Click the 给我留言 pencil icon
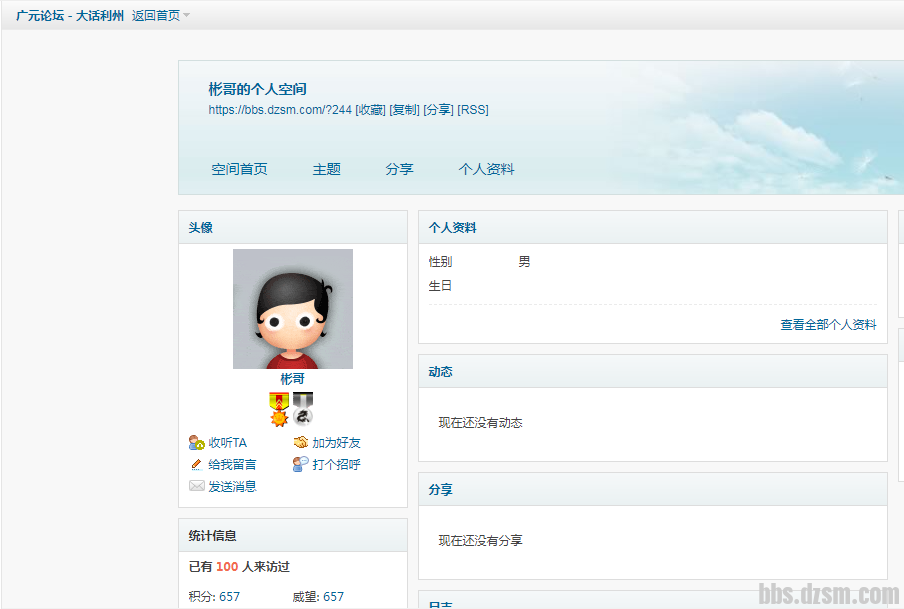The width and height of the screenshot is (904, 609). [x=197, y=465]
